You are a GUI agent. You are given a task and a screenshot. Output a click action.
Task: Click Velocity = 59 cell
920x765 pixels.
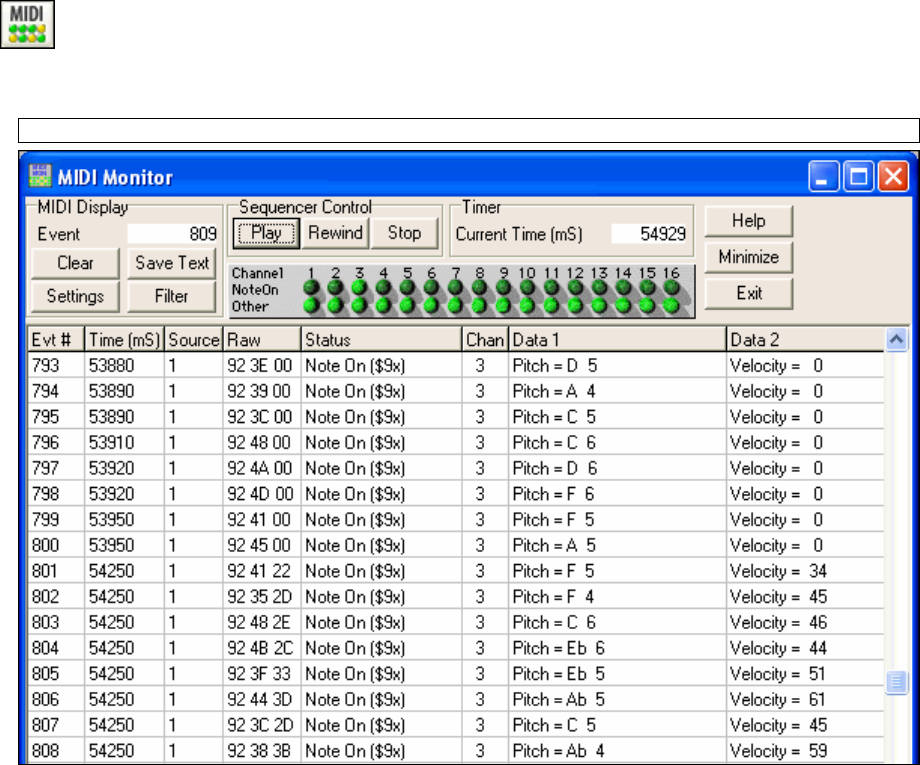coord(806,751)
